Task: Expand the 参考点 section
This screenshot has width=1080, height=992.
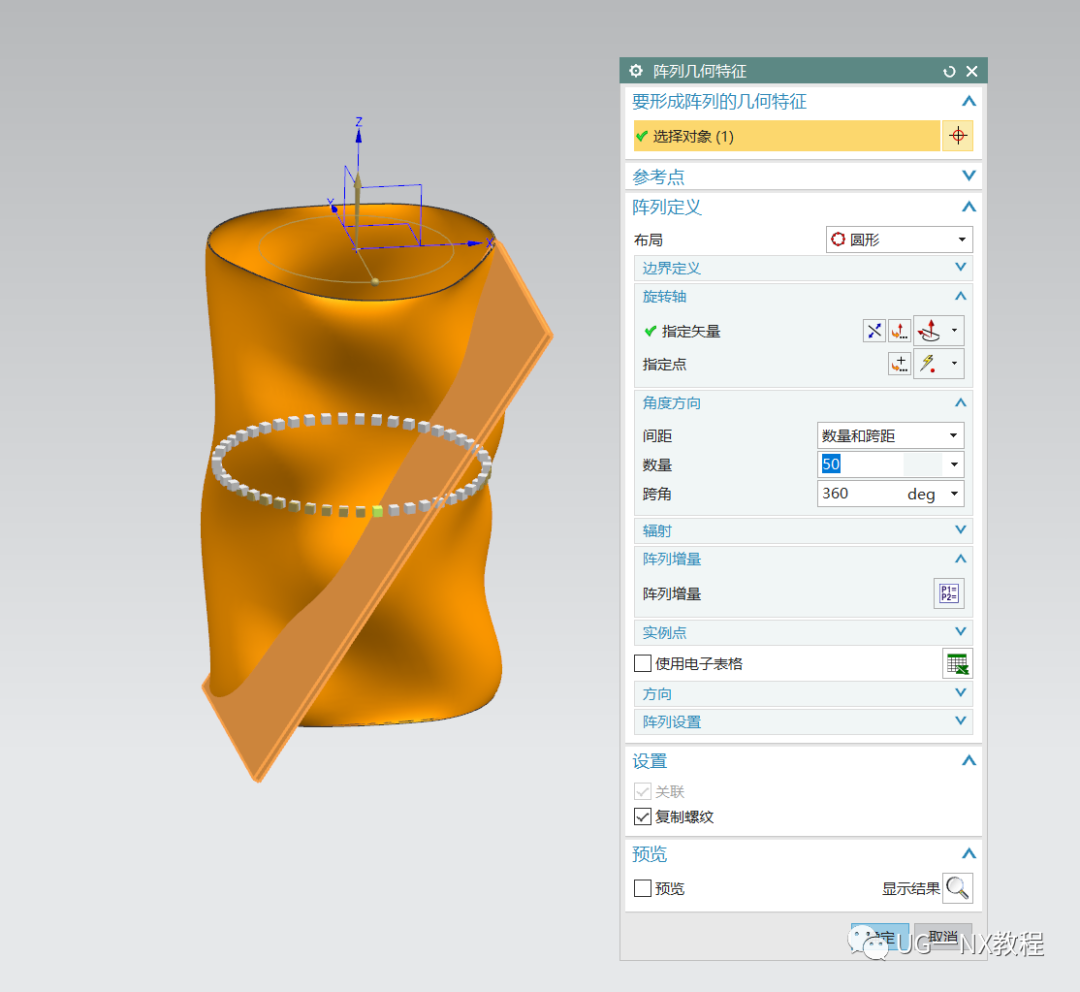Action: click(x=968, y=176)
